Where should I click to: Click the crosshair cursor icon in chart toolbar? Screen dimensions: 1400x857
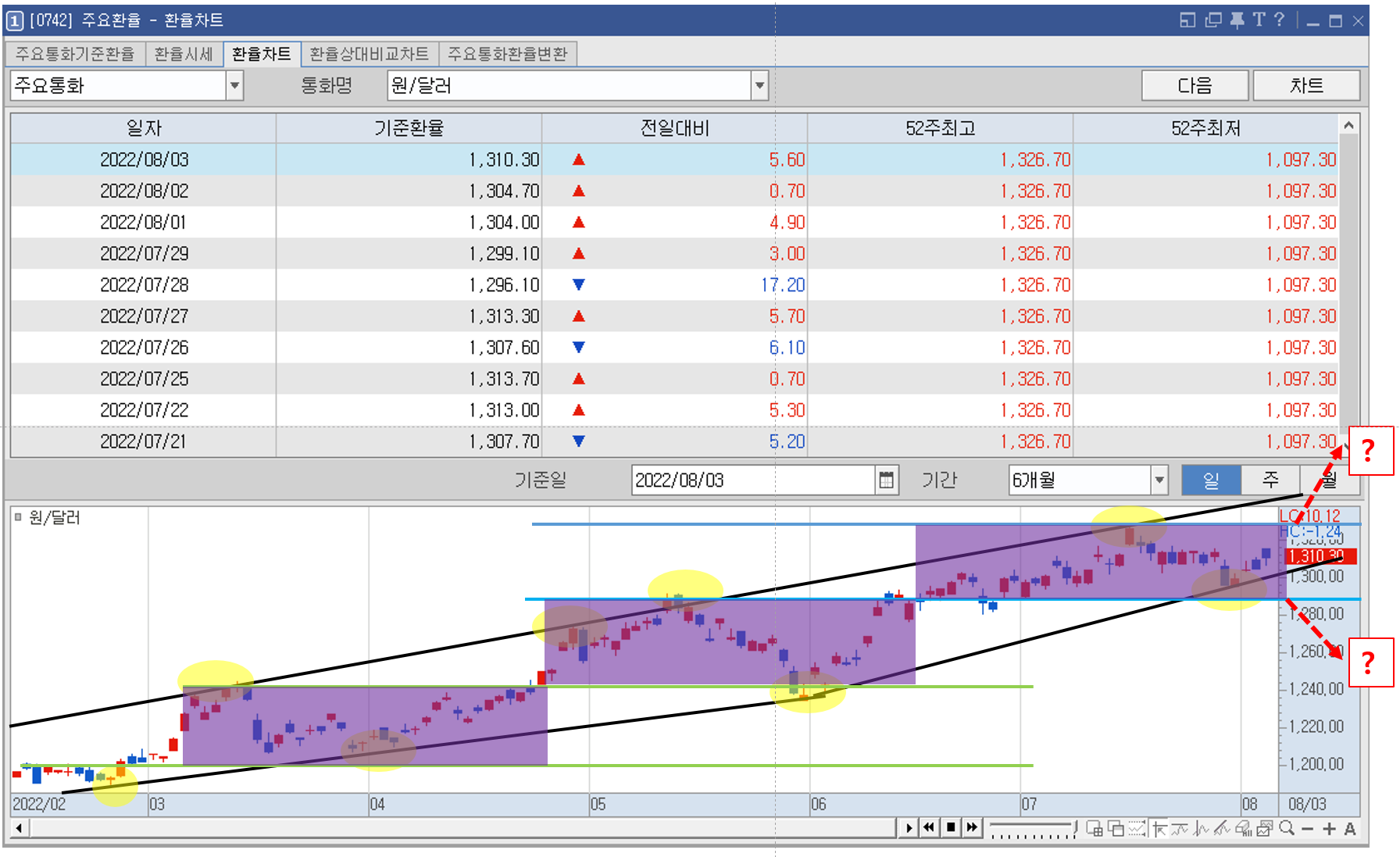tap(1159, 828)
